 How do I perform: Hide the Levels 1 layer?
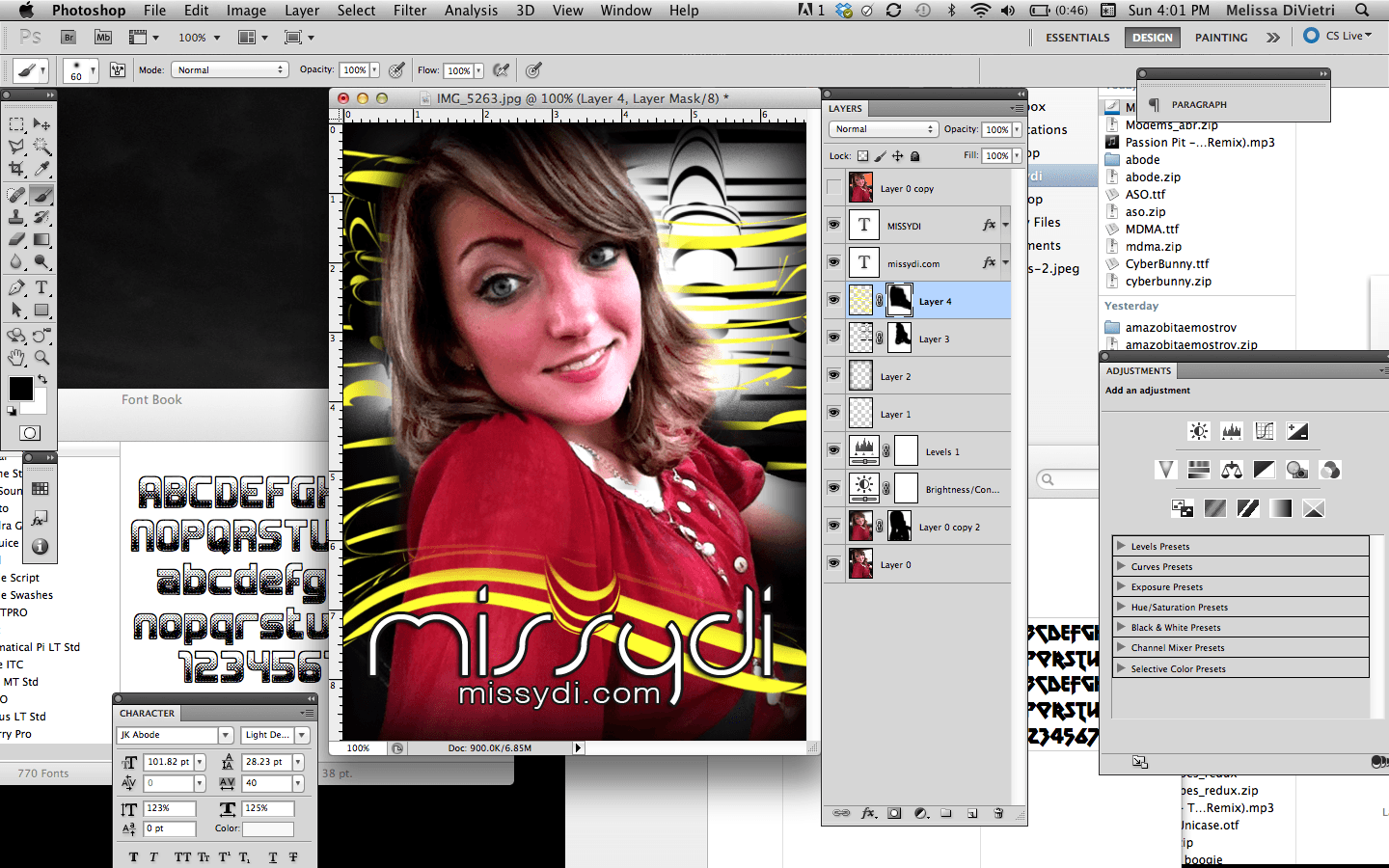(833, 450)
